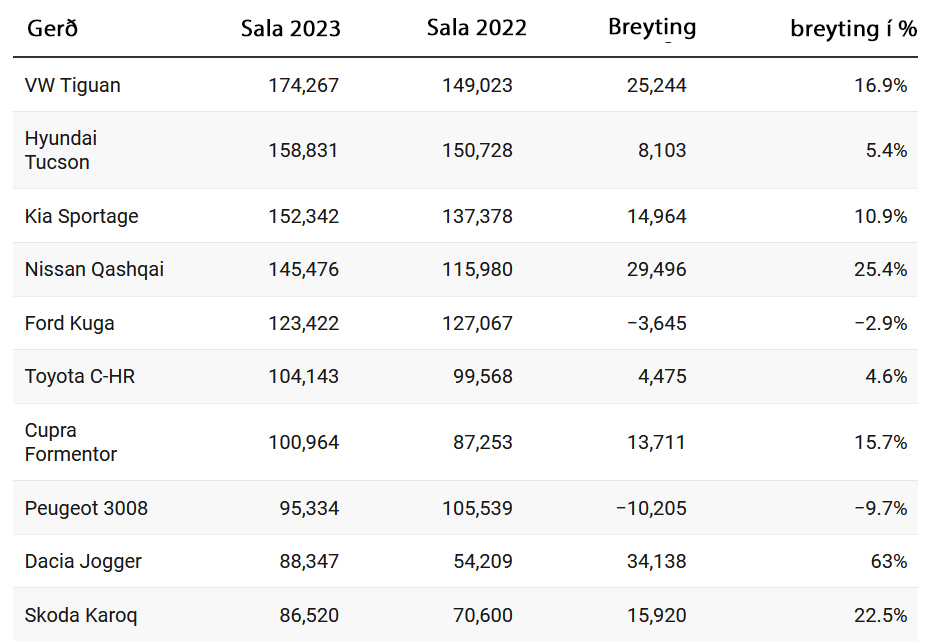
Task: Sort by Sala 2023 column header
Action: click(290, 29)
